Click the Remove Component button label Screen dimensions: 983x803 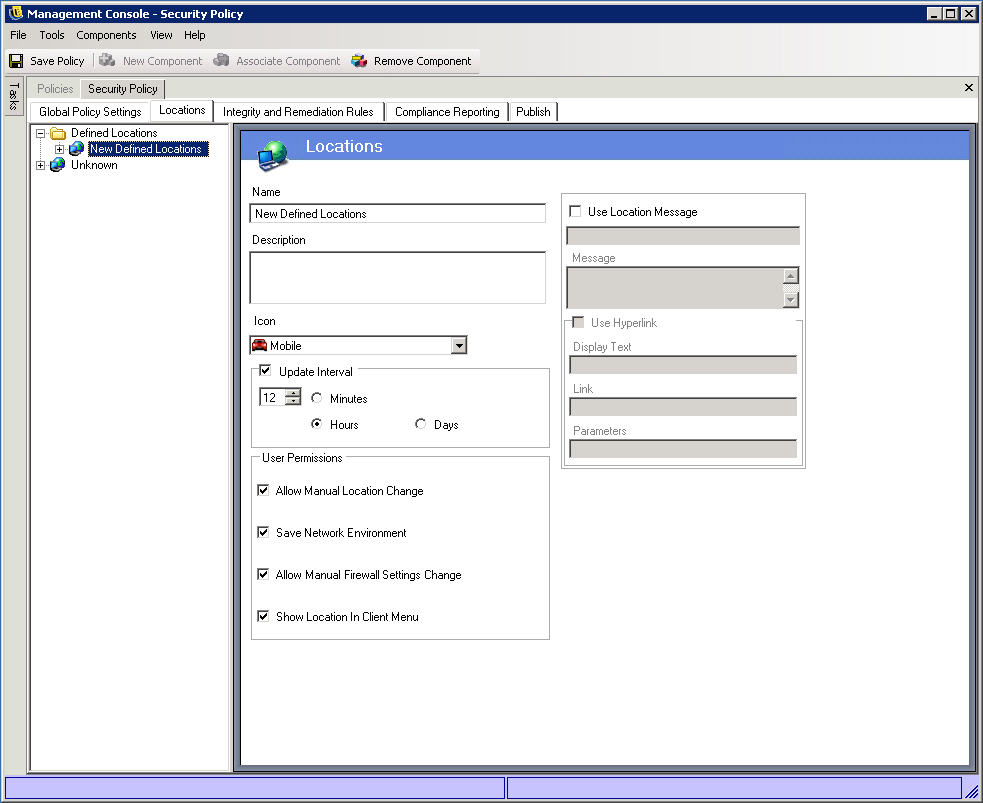point(423,61)
